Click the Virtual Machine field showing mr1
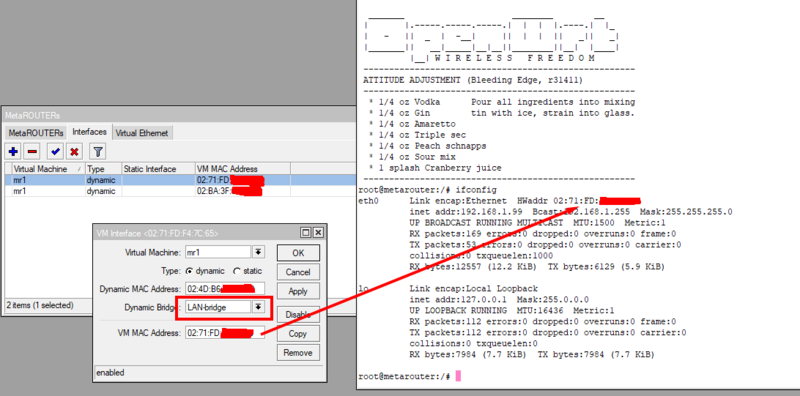Screen dimensions: 800x396 [218, 252]
